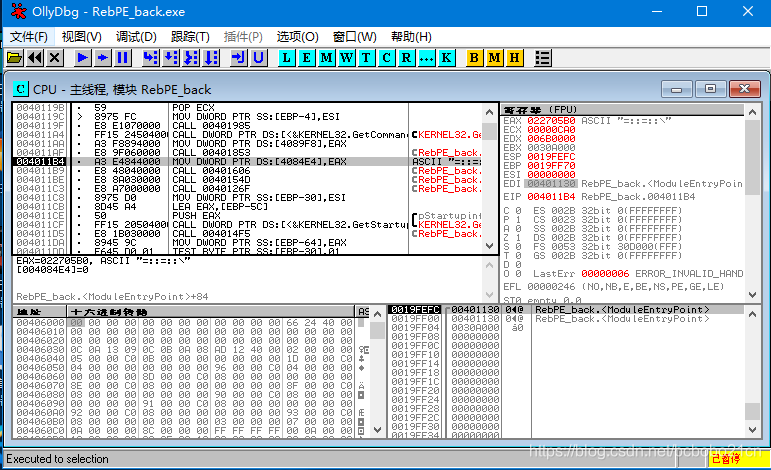This screenshot has width=771, height=470.
Task: Open the 选项(O) menu
Action: [x=297, y=37]
